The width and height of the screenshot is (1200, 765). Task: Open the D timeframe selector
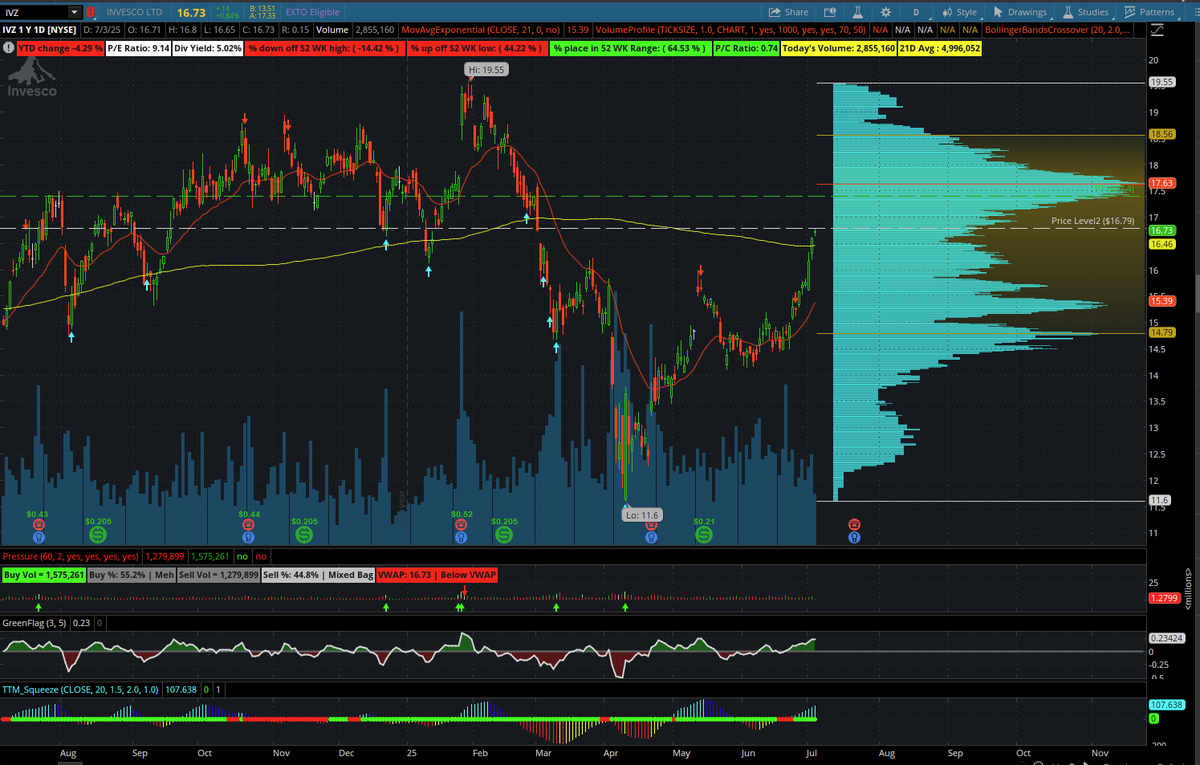click(x=917, y=12)
